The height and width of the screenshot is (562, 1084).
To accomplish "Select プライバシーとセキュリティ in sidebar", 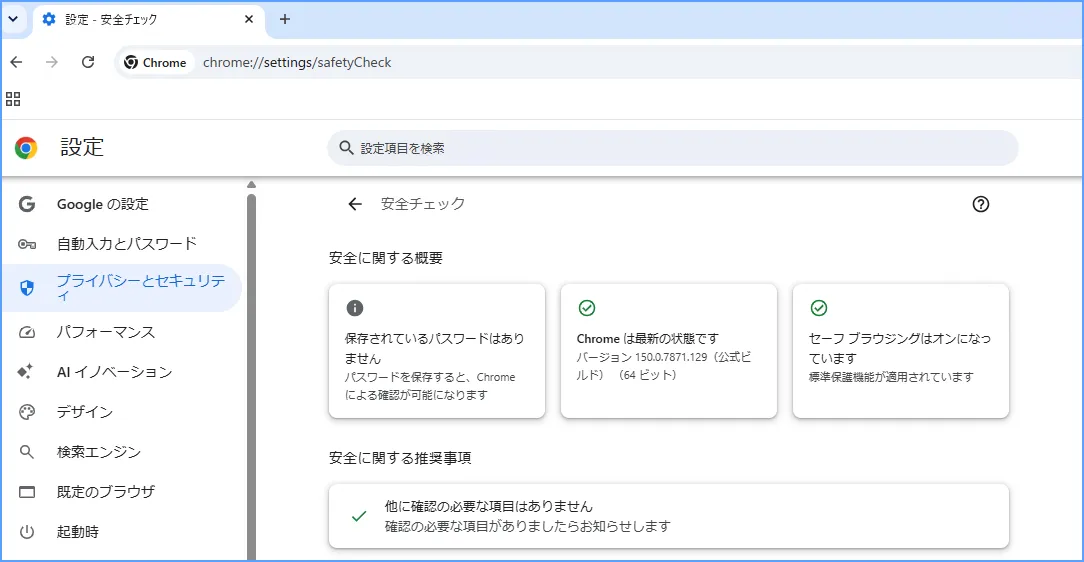I will [x=122, y=288].
